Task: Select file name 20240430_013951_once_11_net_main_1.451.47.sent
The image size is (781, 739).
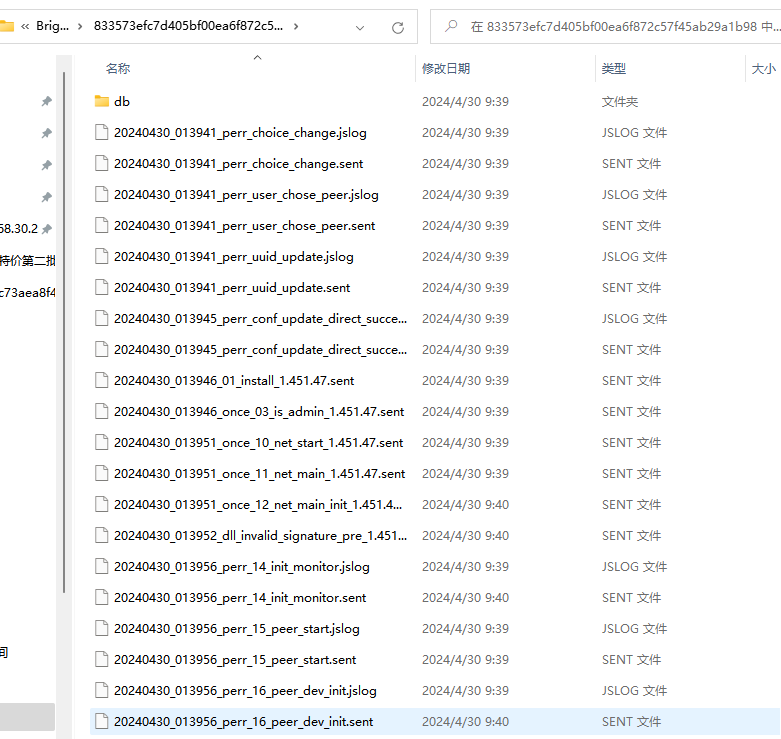Action: [259, 474]
